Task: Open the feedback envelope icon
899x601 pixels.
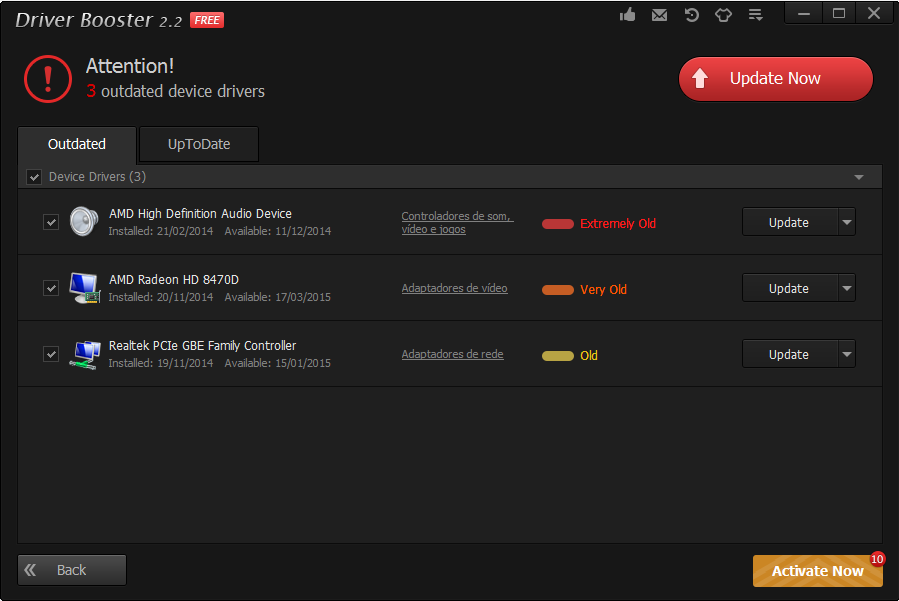Action: pos(659,15)
